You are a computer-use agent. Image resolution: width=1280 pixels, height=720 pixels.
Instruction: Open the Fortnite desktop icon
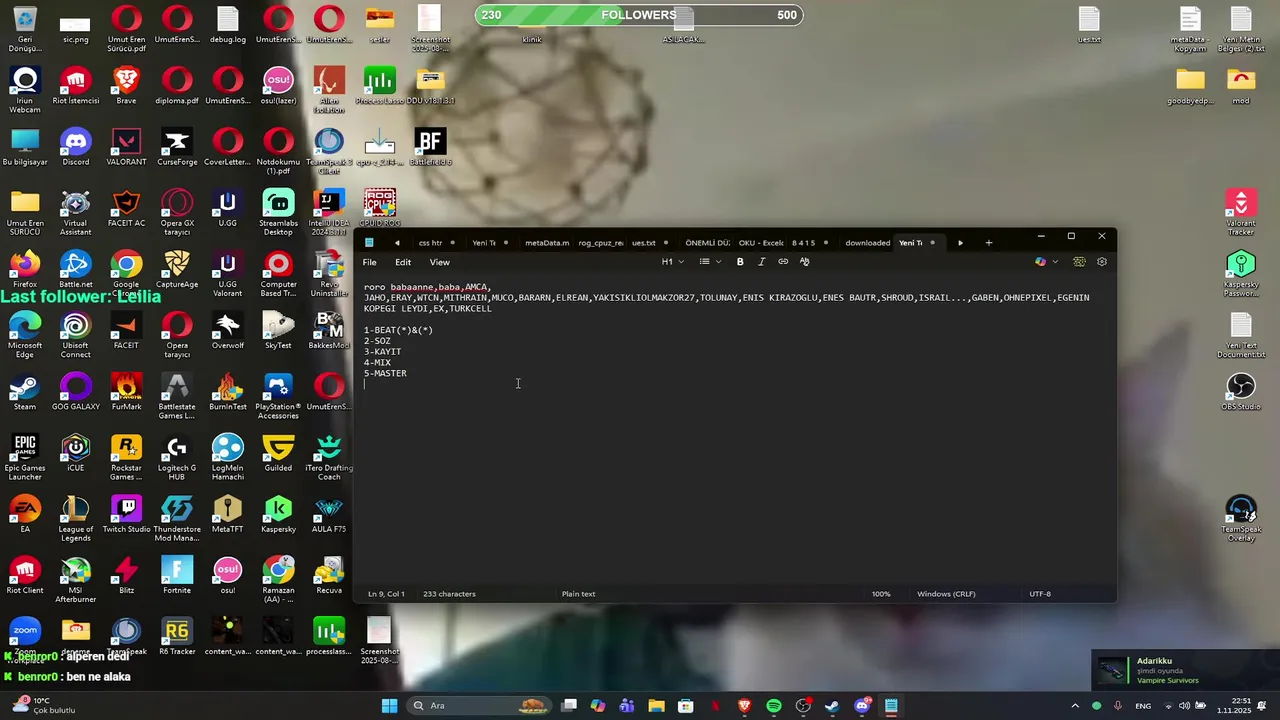click(177, 576)
